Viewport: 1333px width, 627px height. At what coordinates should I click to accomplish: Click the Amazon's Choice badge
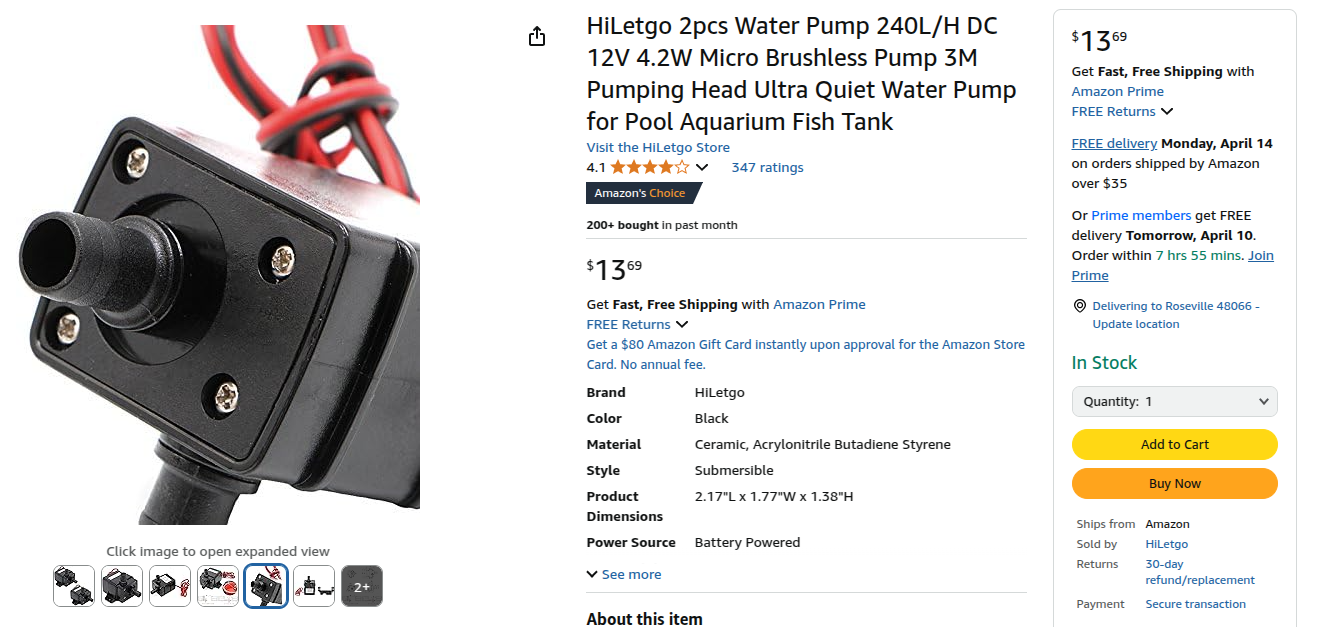coord(637,193)
